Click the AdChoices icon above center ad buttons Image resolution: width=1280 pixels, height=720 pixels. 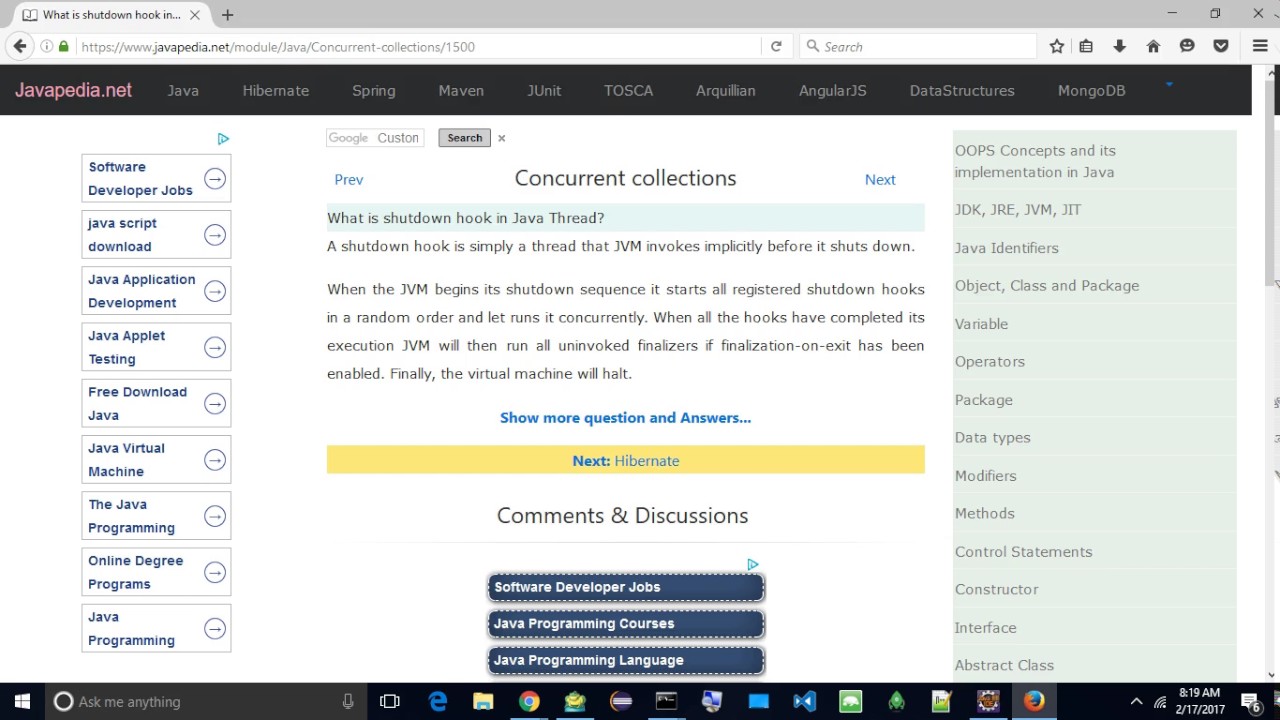pyautogui.click(x=753, y=565)
